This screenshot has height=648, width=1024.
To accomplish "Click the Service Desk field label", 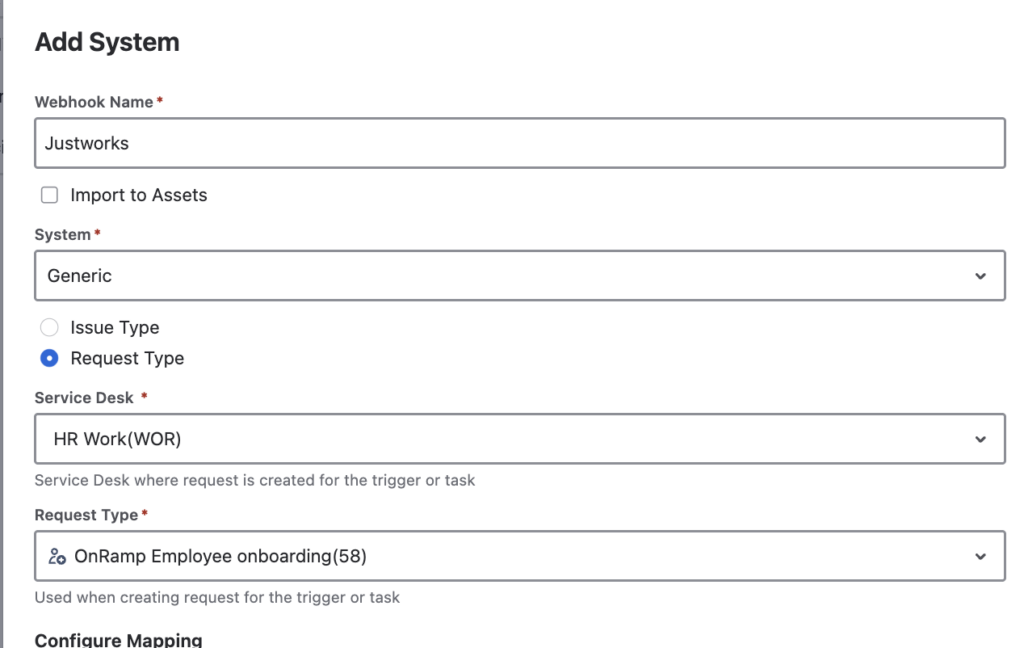I will click(84, 398).
